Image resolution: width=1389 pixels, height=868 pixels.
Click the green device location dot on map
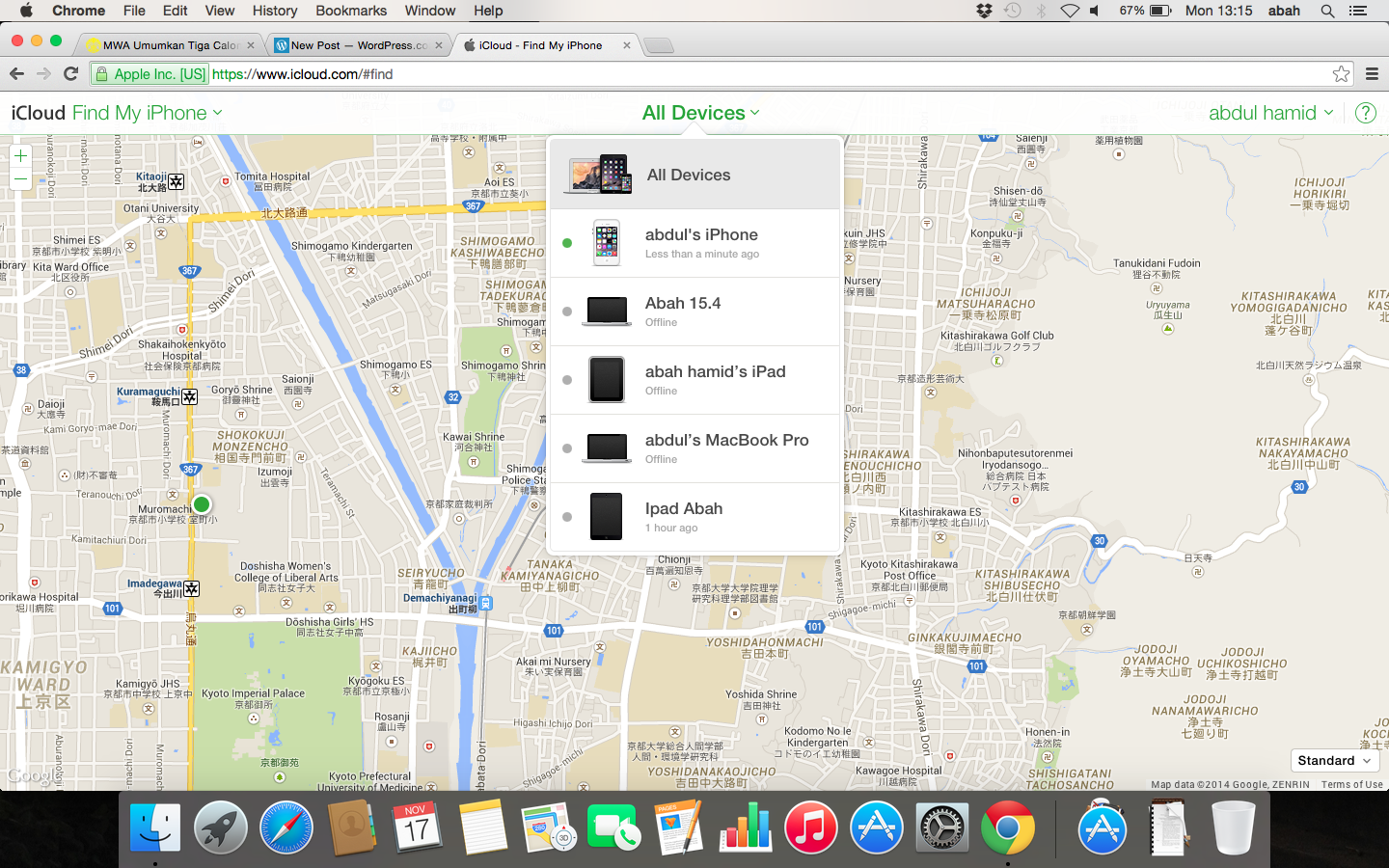202,504
